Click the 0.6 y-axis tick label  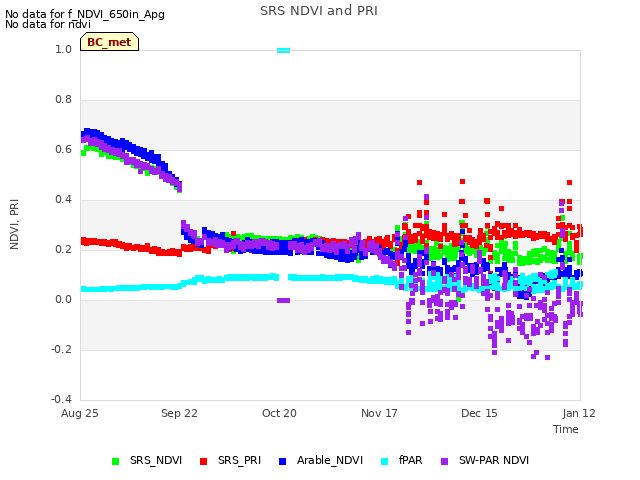point(63,149)
